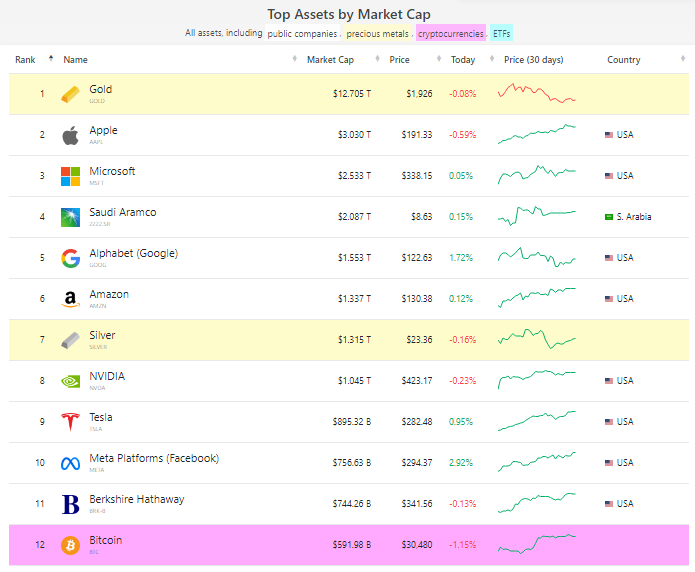Viewport: 695px width, 572px height.
Task: Click the USA flag in Microsoft row
Action: click(609, 176)
